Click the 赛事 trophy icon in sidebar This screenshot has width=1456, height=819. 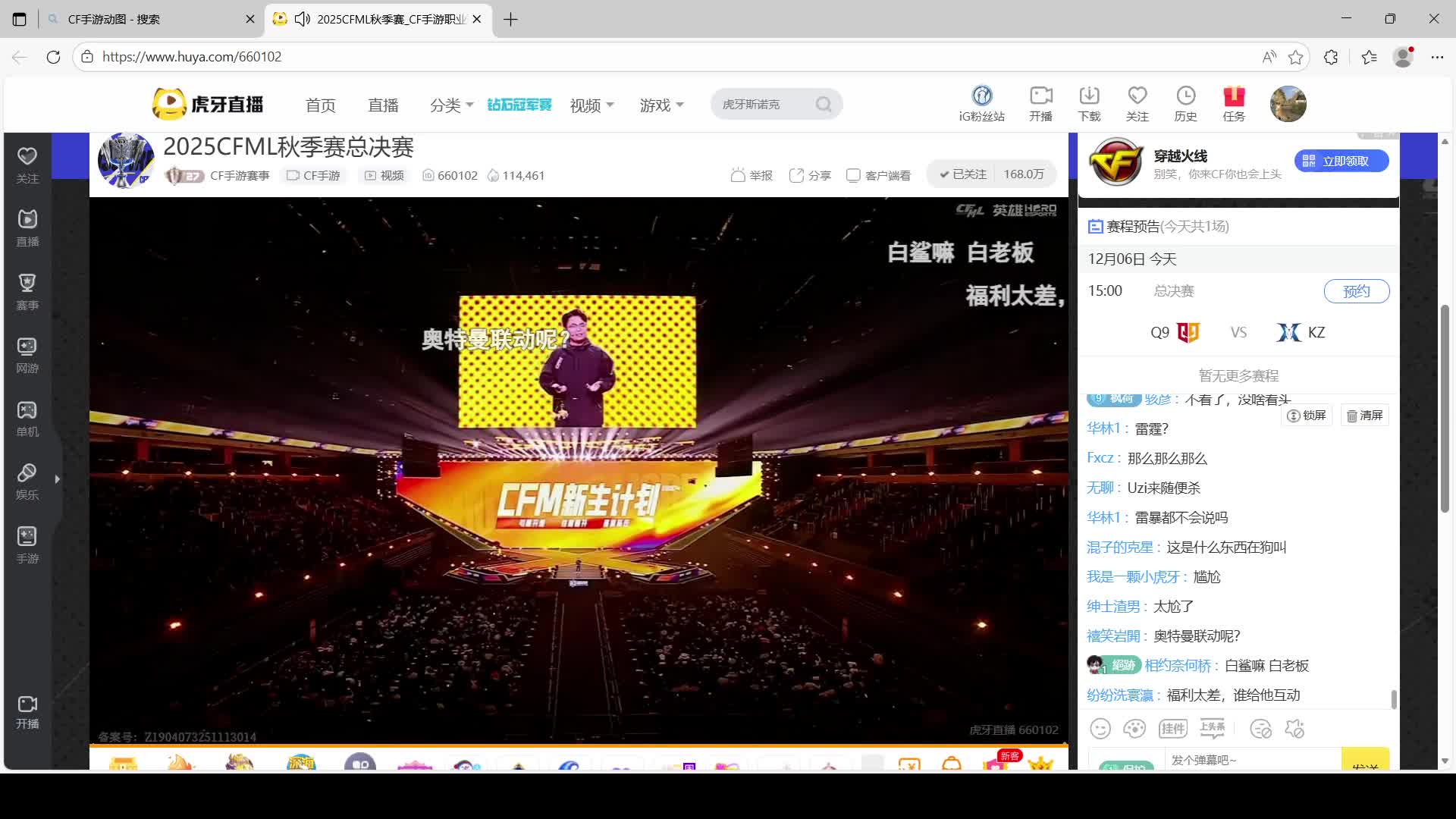point(27,291)
